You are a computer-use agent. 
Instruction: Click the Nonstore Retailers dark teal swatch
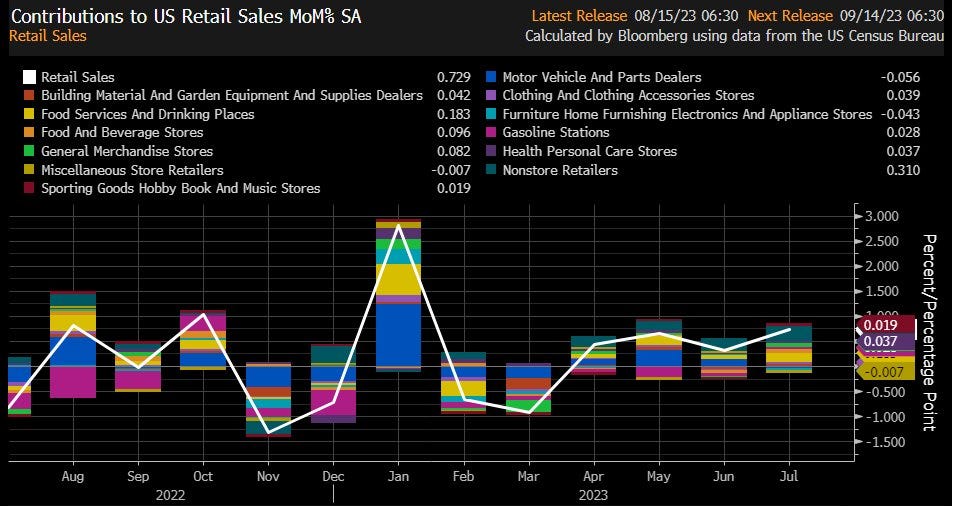[492, 170]
